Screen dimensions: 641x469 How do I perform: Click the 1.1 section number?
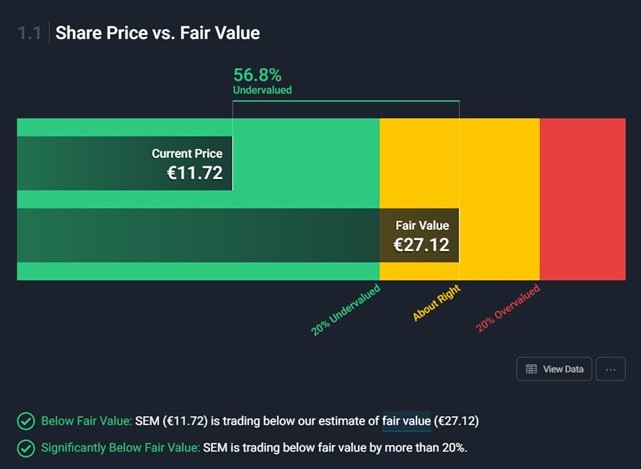[30, 33]
